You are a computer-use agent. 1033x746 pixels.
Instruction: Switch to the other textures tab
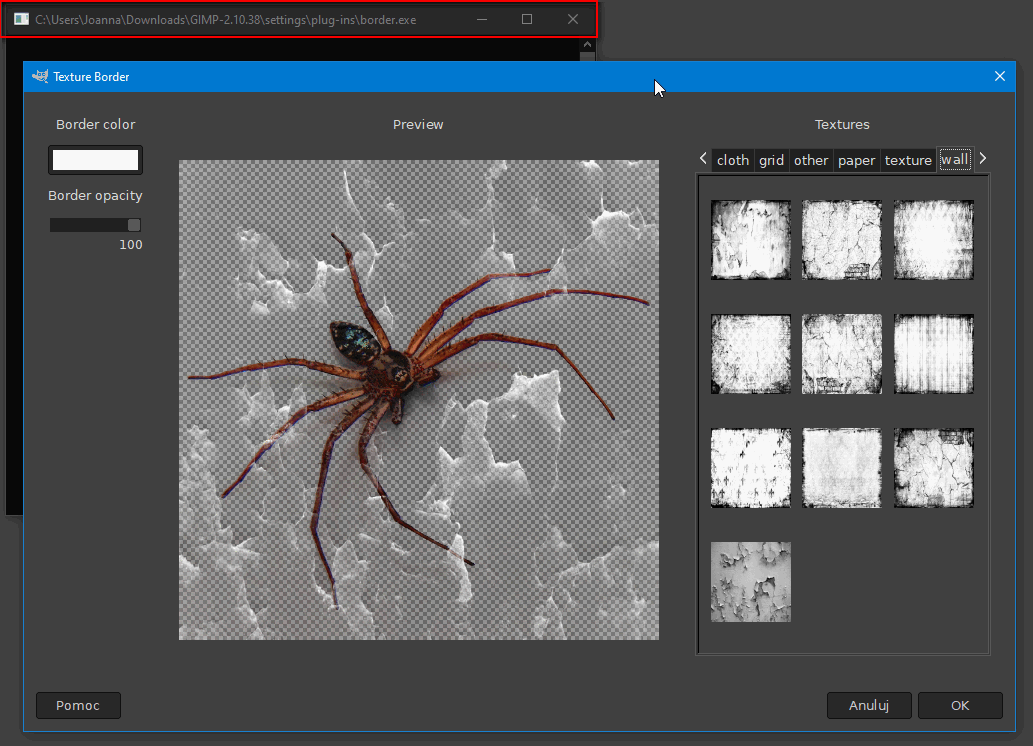pyautogui.click(x=811, y=160)
